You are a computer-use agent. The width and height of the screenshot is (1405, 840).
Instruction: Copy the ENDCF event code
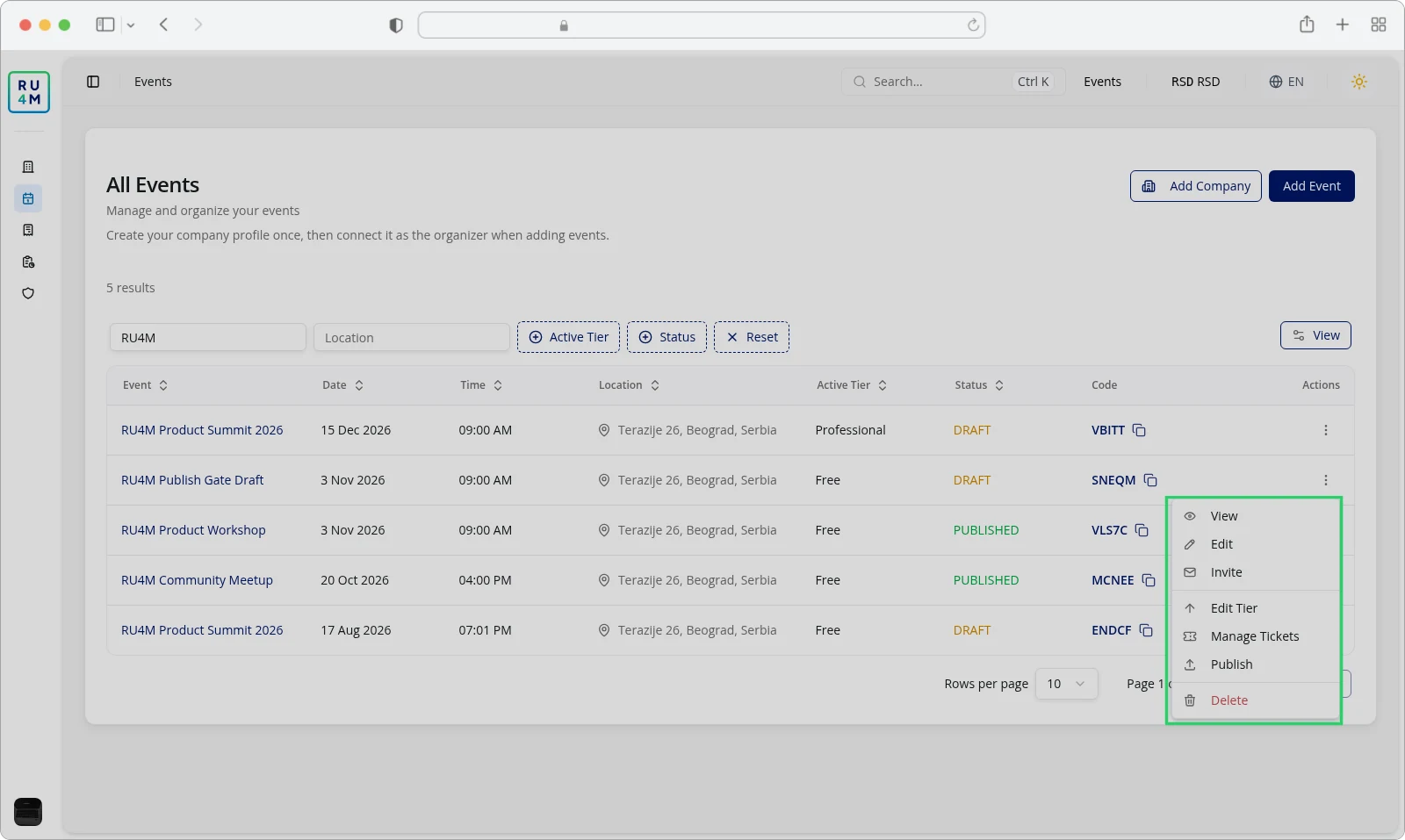click(x=1146, y=630)
